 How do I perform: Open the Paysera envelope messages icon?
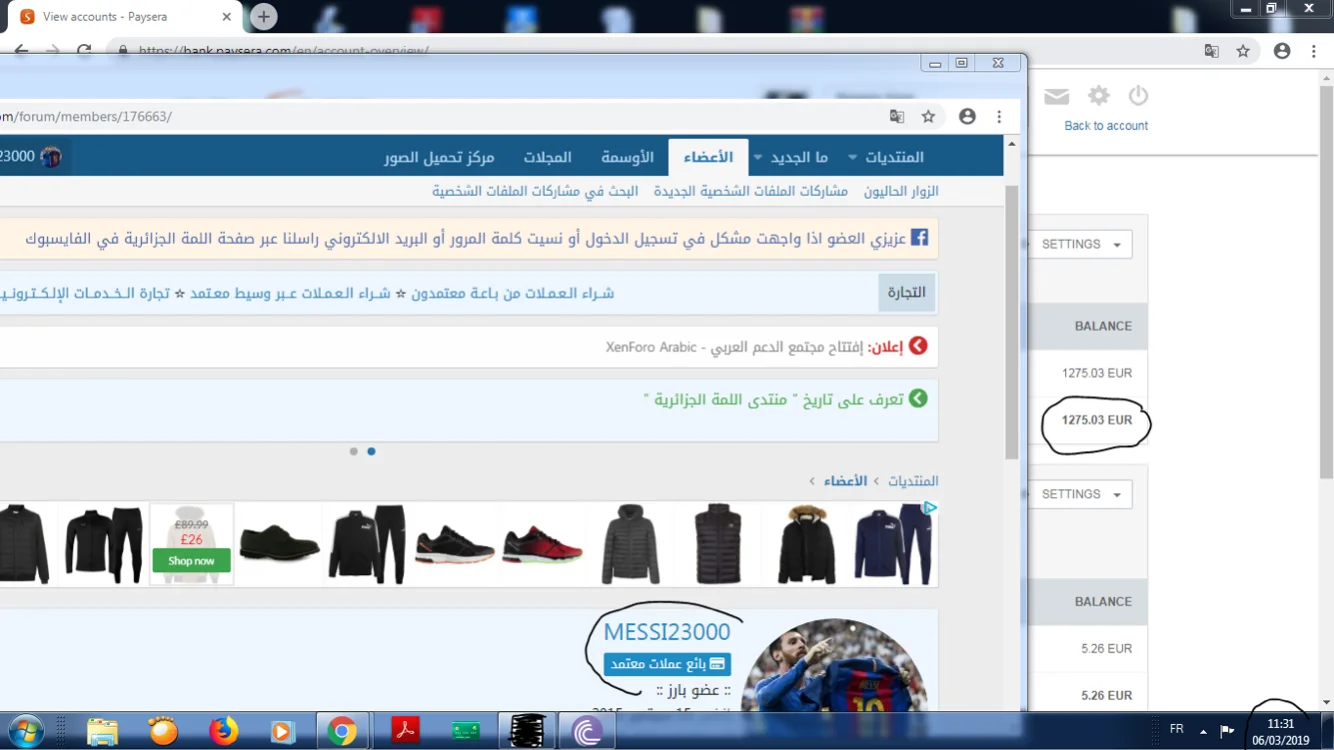tap(1057, 96)
